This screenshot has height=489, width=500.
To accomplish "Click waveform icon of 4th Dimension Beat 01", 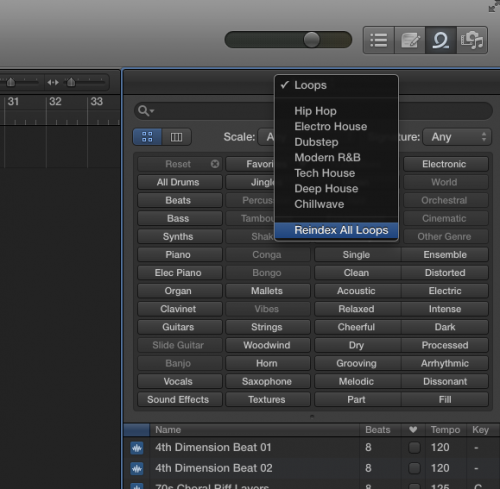I will (x=137, y=448).
